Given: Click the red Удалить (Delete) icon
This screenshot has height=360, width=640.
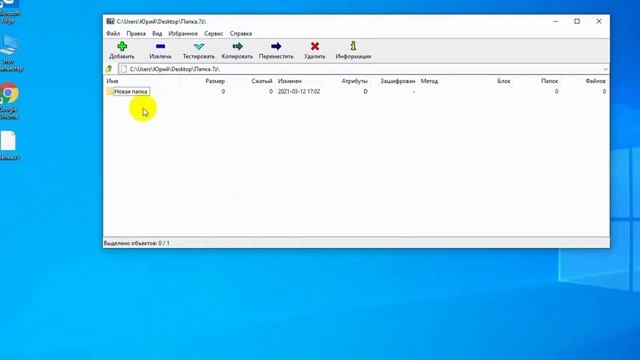Looking at the screenshot, I should (x=315, y=47).
